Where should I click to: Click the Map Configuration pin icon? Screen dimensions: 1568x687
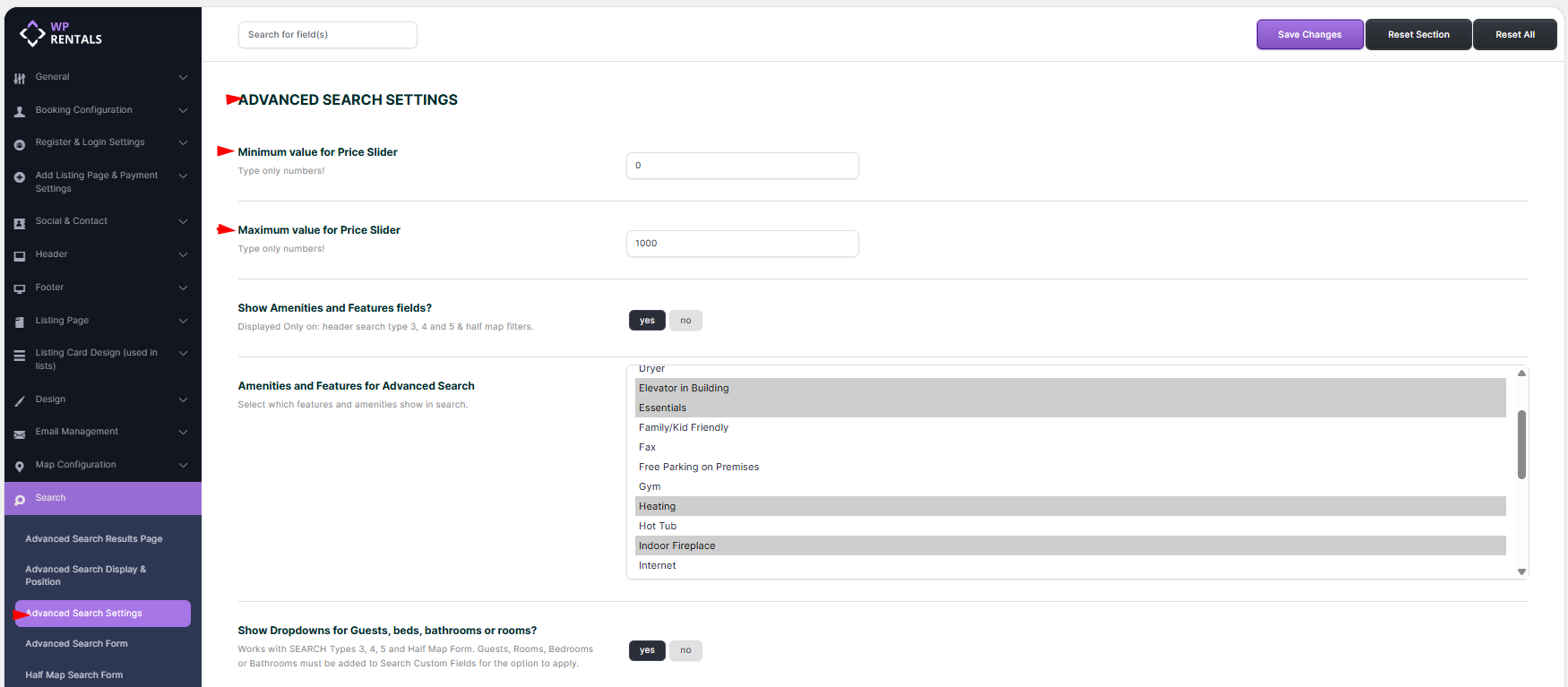pyautogui.click(x=20, y=467)
